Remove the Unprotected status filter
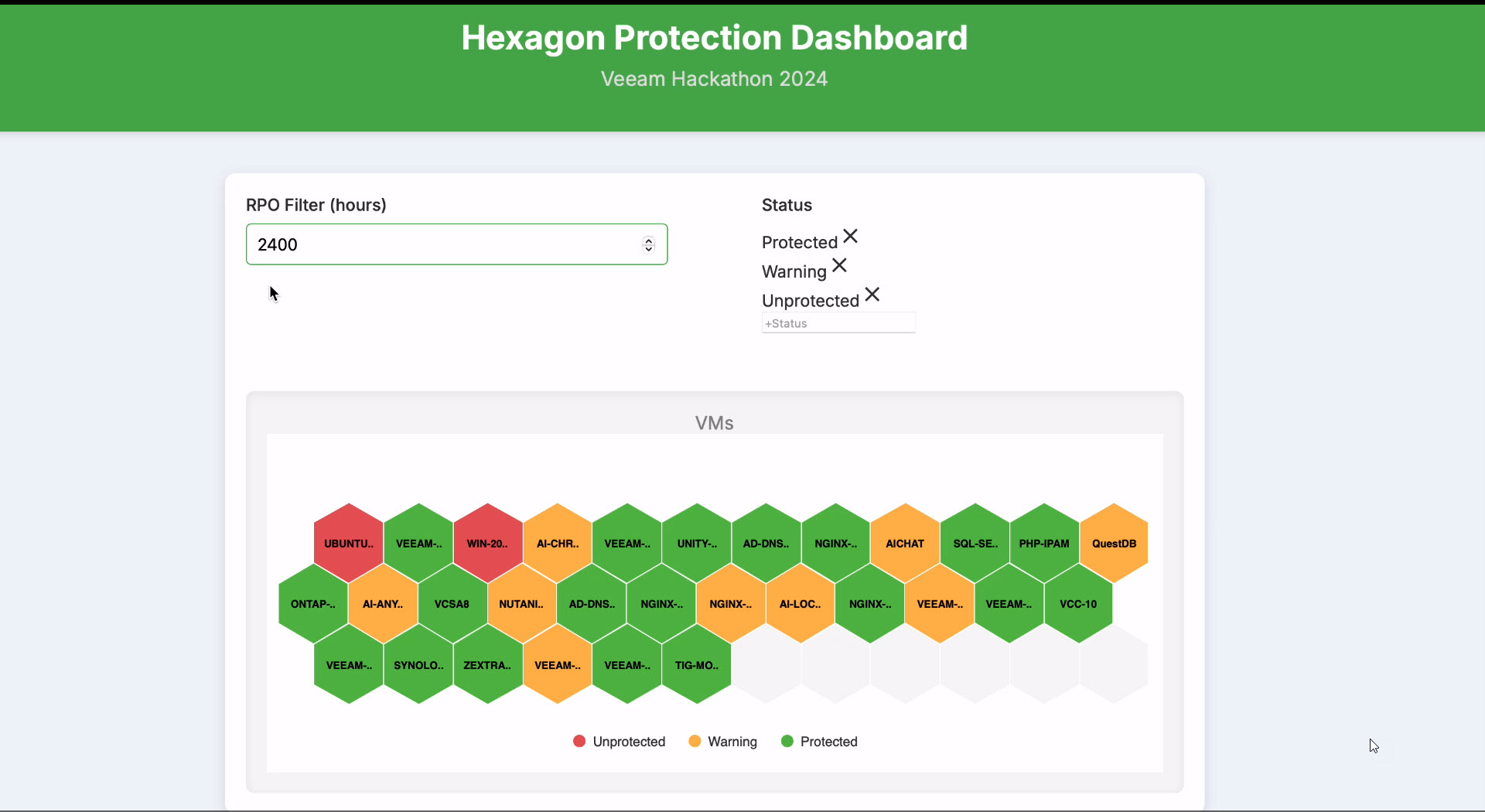The width and height of the screenshot is (1485, 812). click(872, 295)
